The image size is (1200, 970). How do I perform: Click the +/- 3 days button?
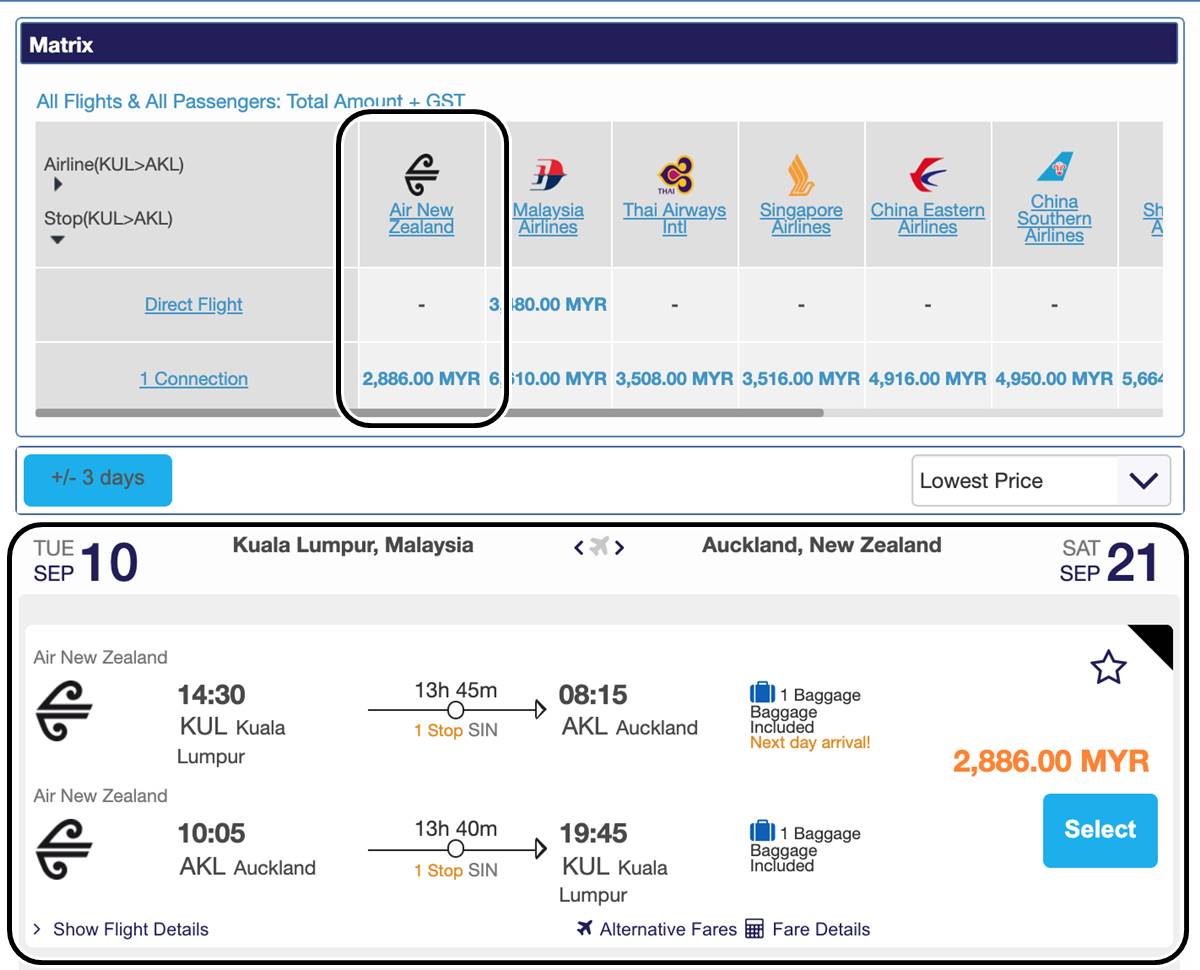[98, 480]
